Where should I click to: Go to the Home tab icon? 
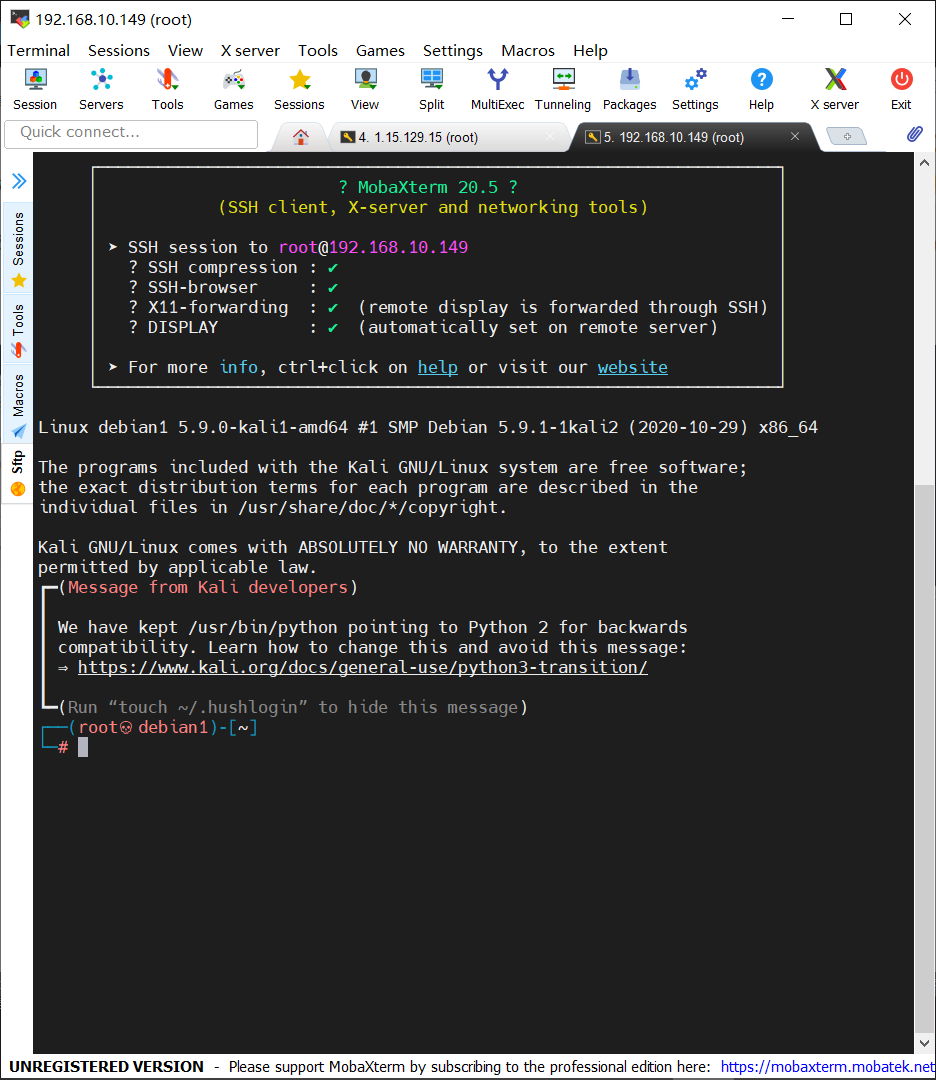pyautogui.click(x=300, y=137)
